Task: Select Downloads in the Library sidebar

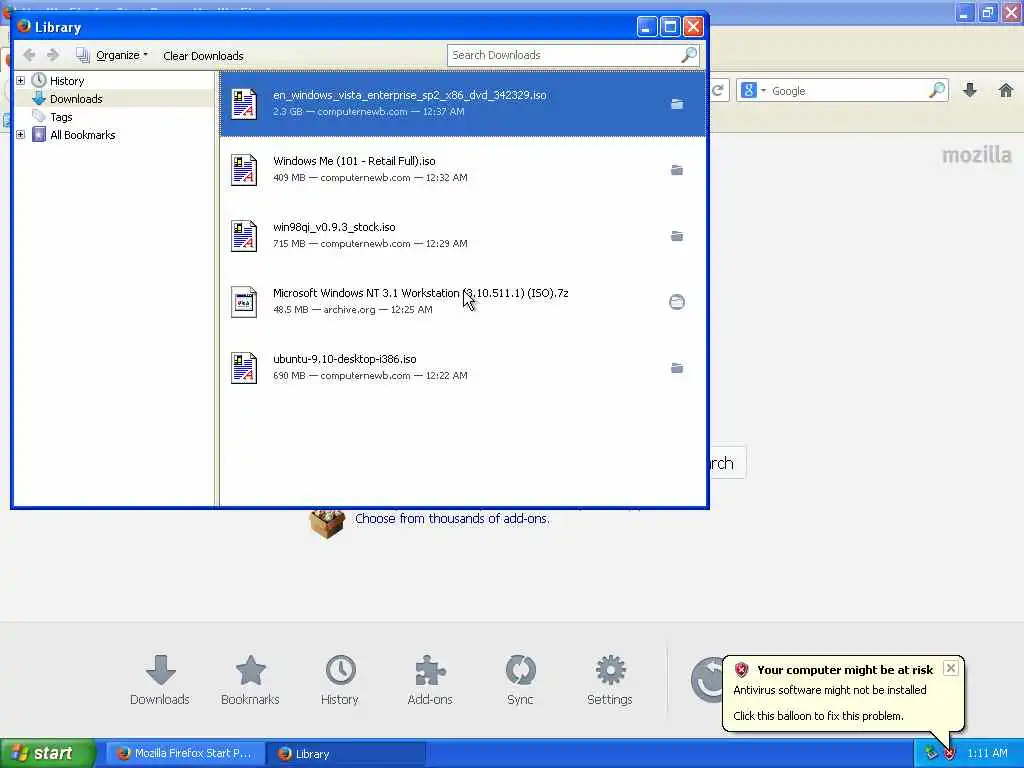Action: click(x=76, y=99)
